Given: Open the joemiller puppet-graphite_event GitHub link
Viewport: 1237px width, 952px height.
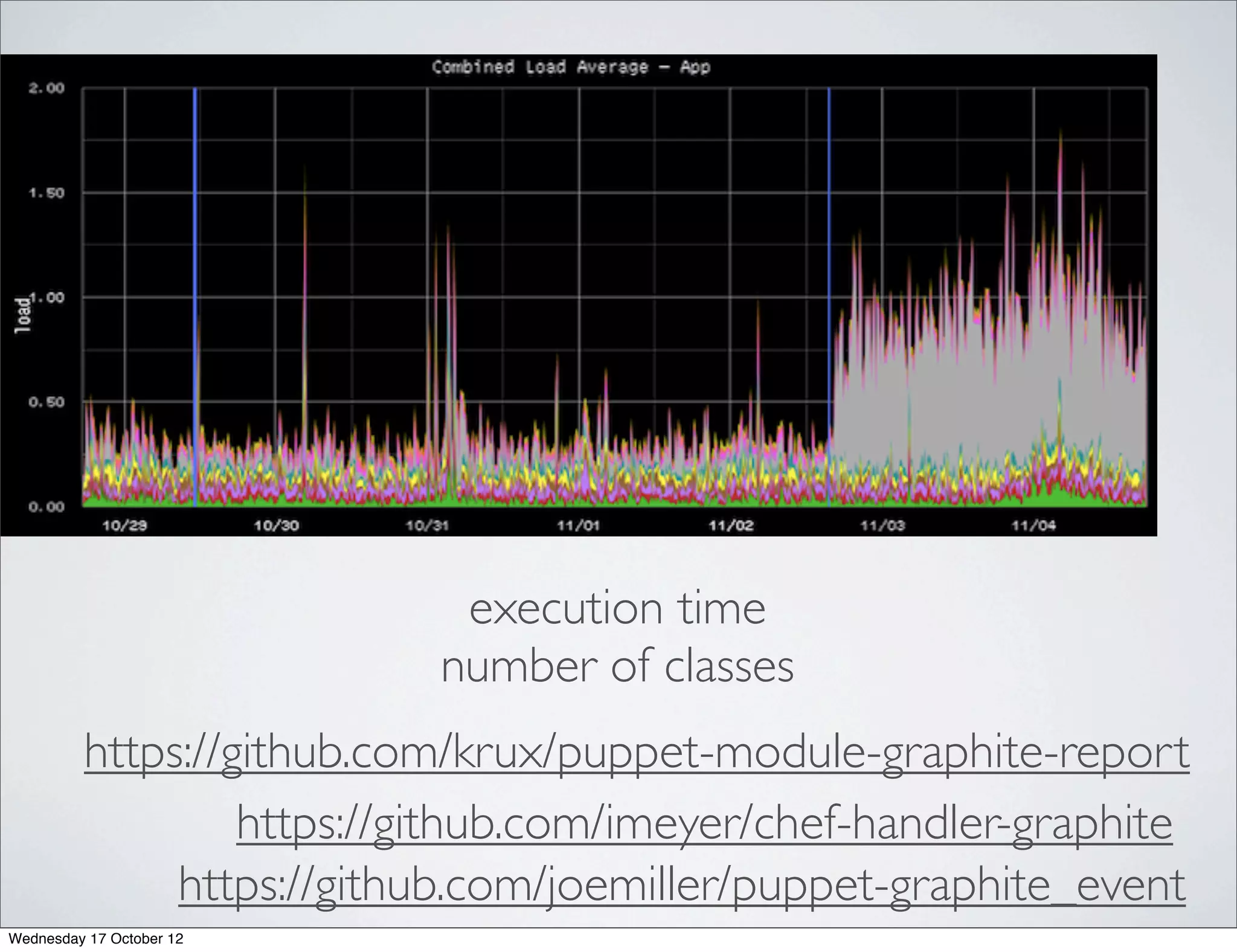Looking at the screenshot, I should (682, 886).
